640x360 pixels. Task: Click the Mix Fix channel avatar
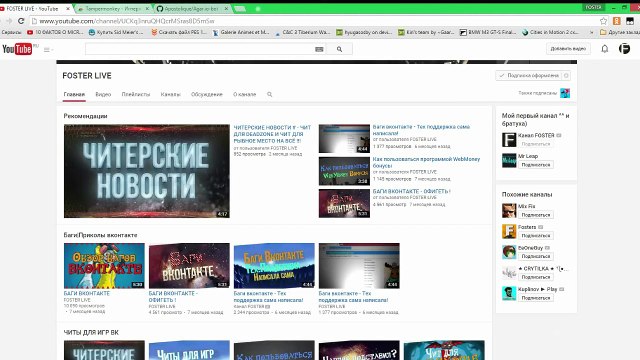(509, 211)
